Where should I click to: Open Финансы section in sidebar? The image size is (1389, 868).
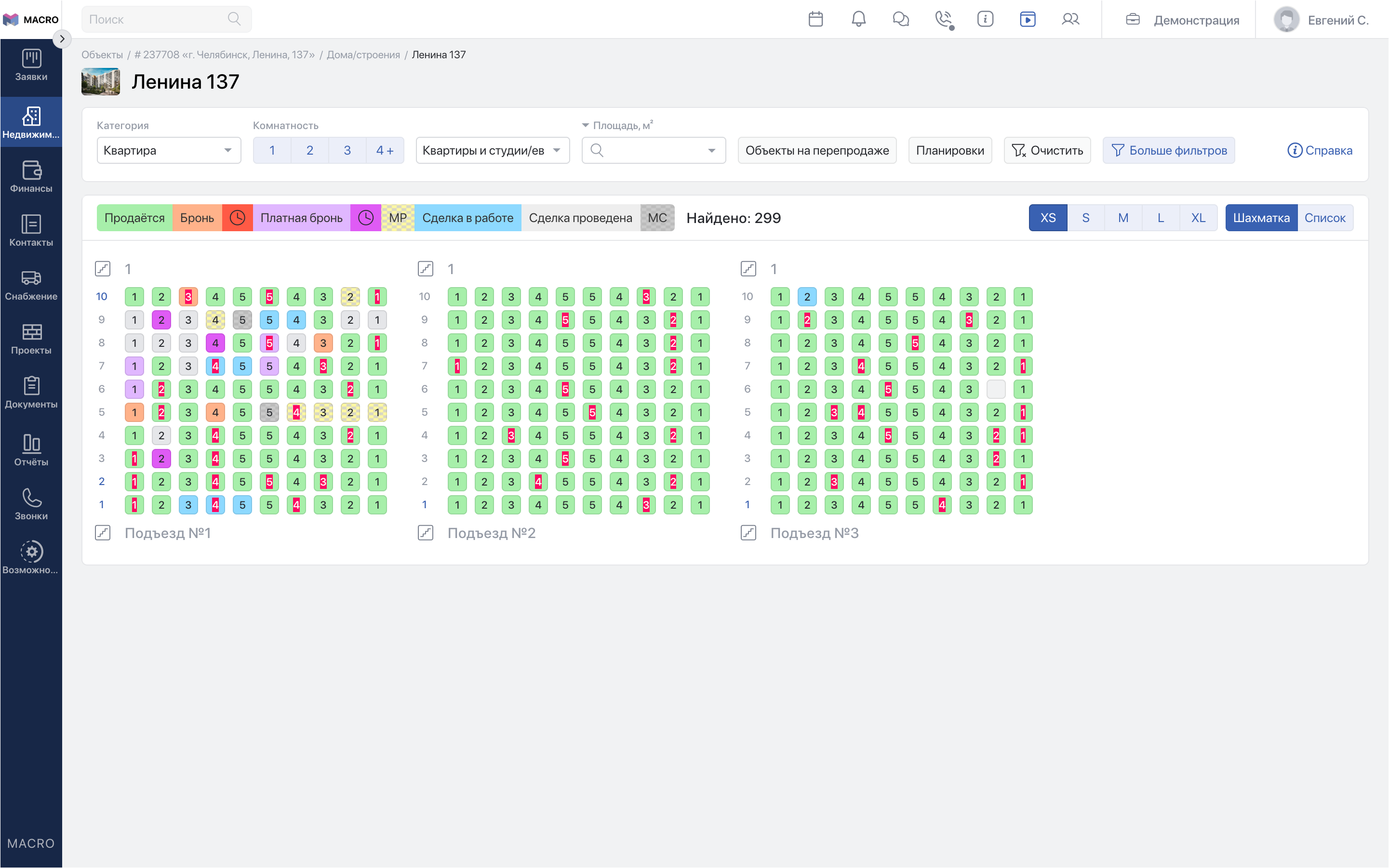point(31,176)
